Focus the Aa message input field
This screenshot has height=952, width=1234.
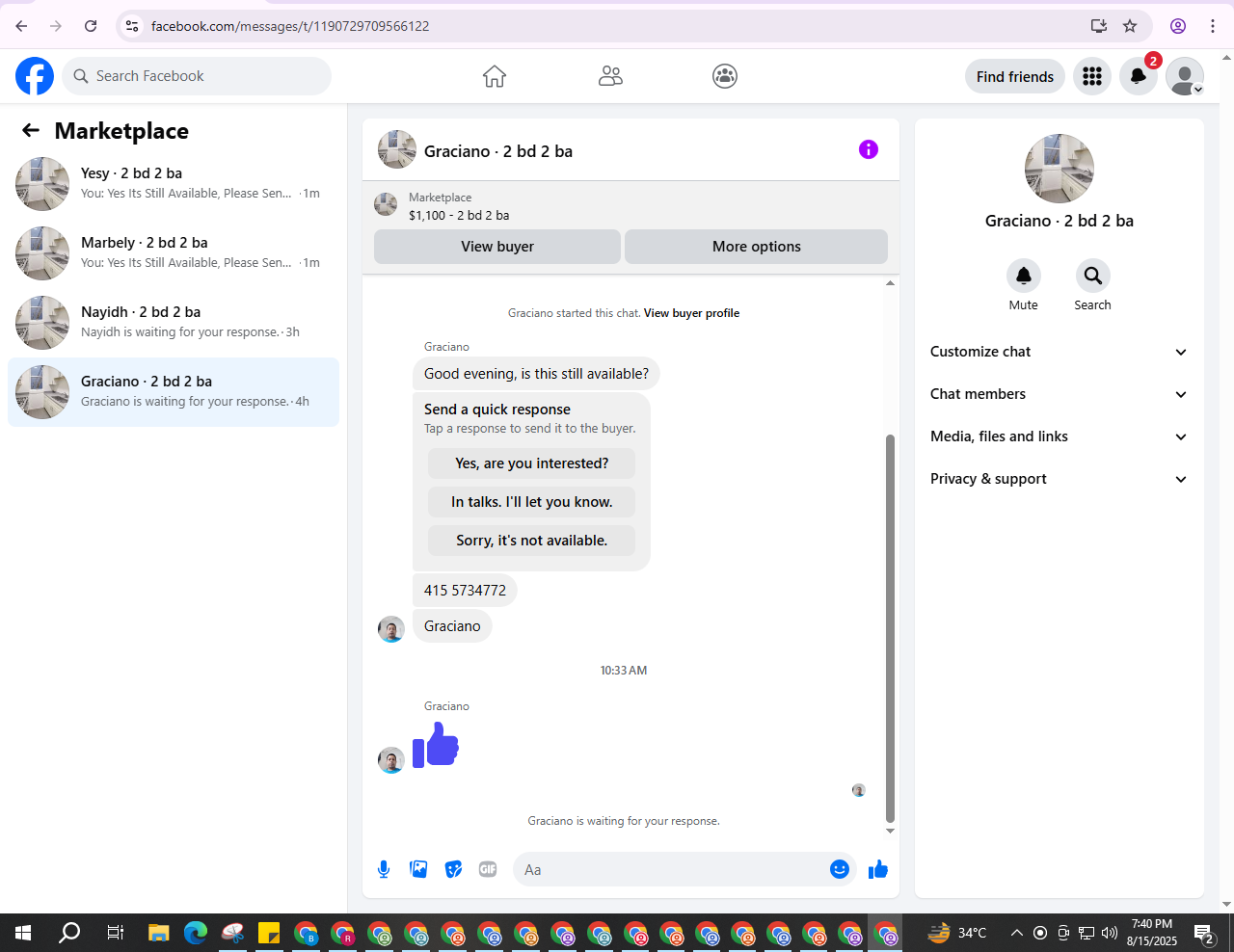673,869
